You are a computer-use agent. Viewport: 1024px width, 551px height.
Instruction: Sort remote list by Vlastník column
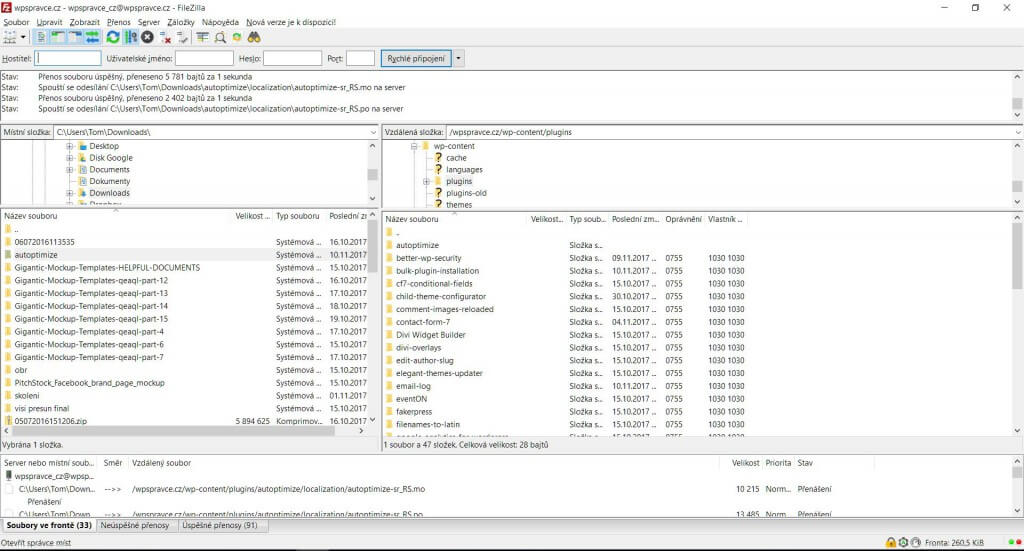(725, 219)
